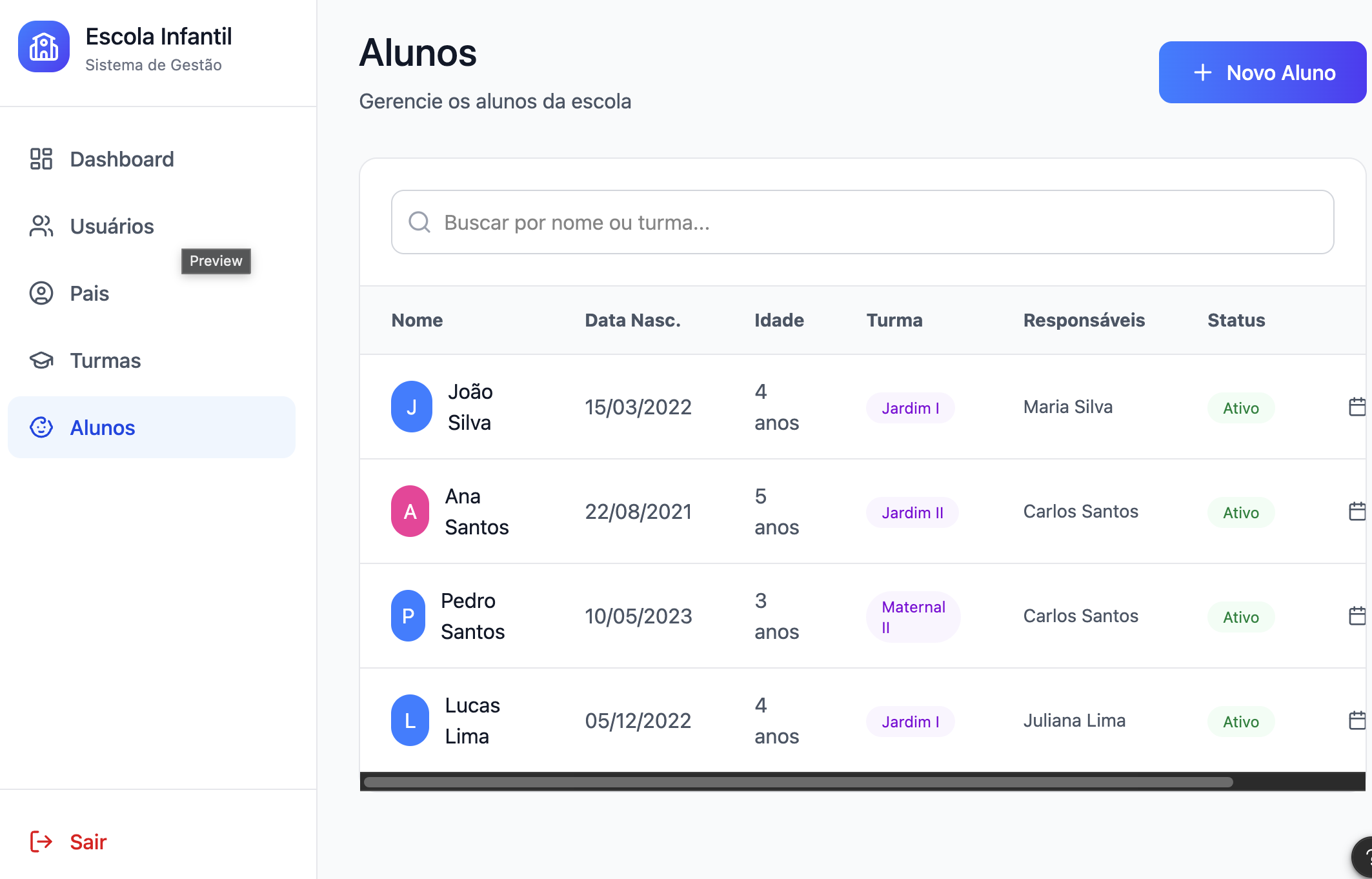
Task: Open the help bubble at bottom right
Action: (1362, 858)
